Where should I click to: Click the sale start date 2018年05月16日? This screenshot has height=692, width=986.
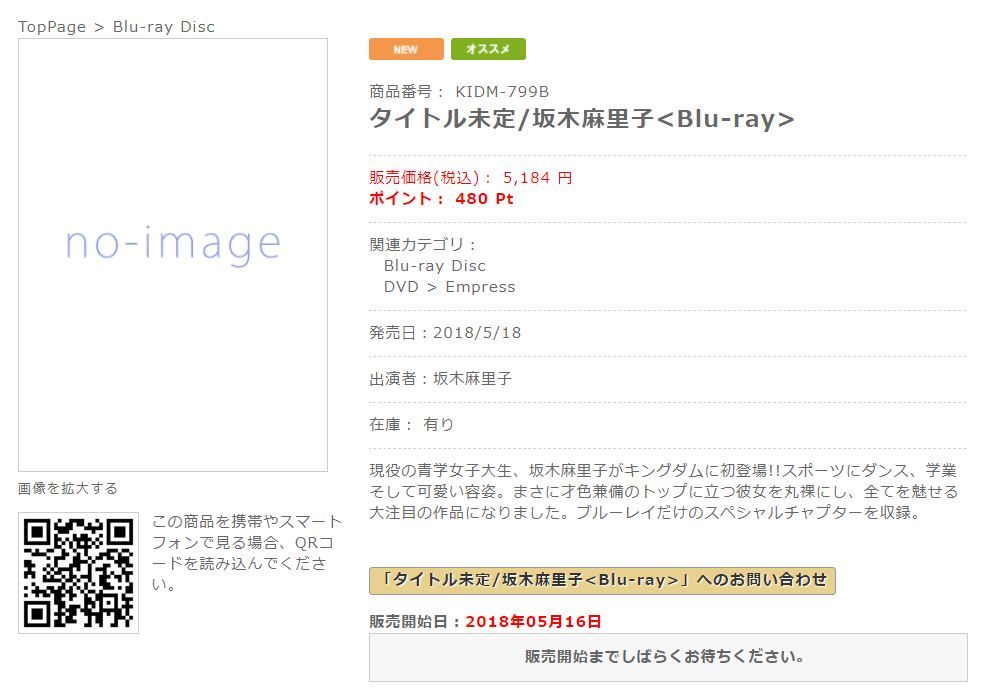pyautogui.click(x=533, y=622)
